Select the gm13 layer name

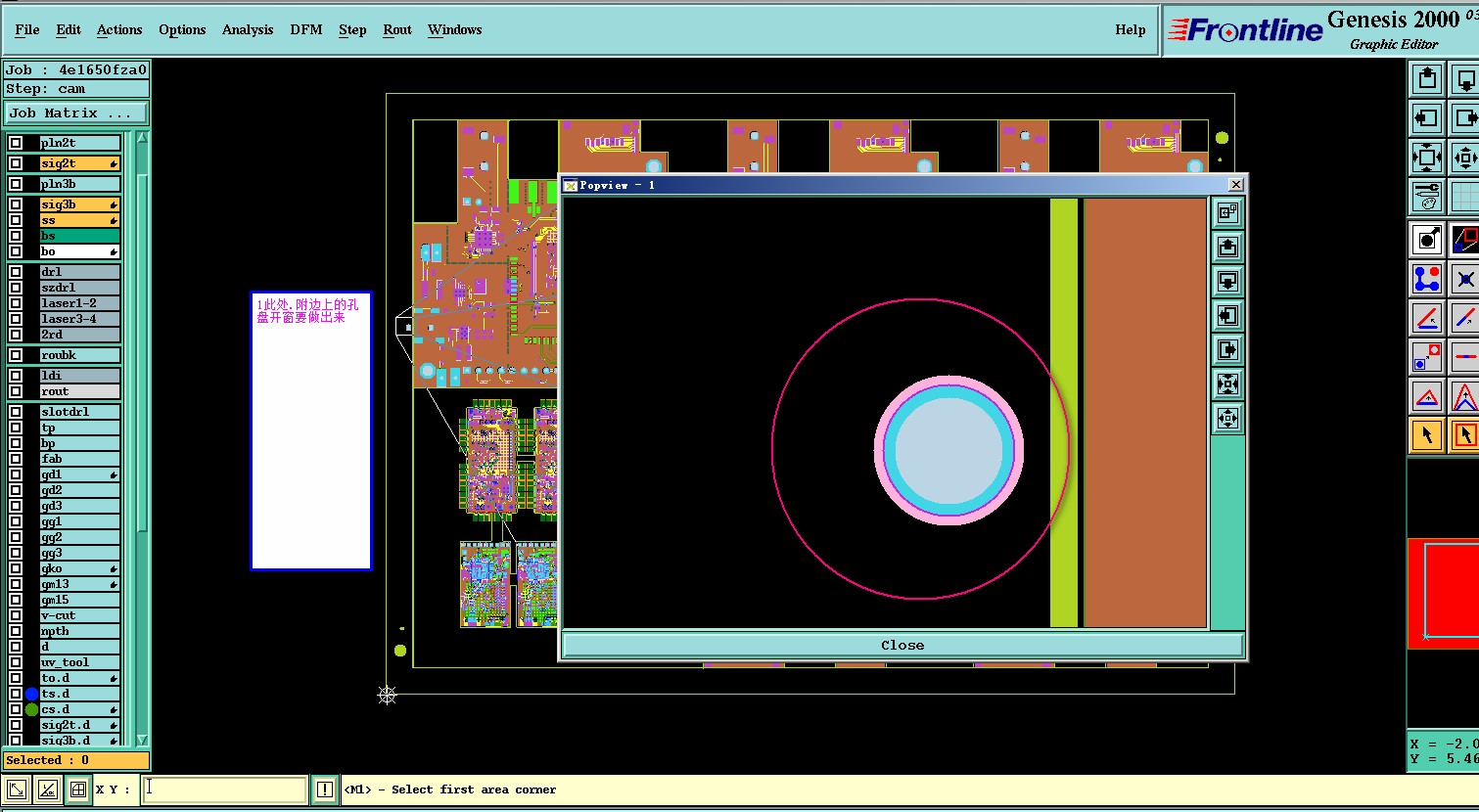pos(79,584)
